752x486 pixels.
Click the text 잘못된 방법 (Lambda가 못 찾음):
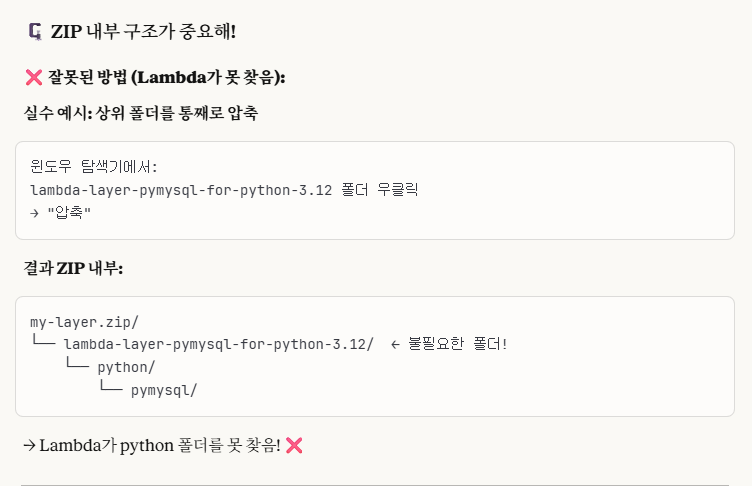166,77
